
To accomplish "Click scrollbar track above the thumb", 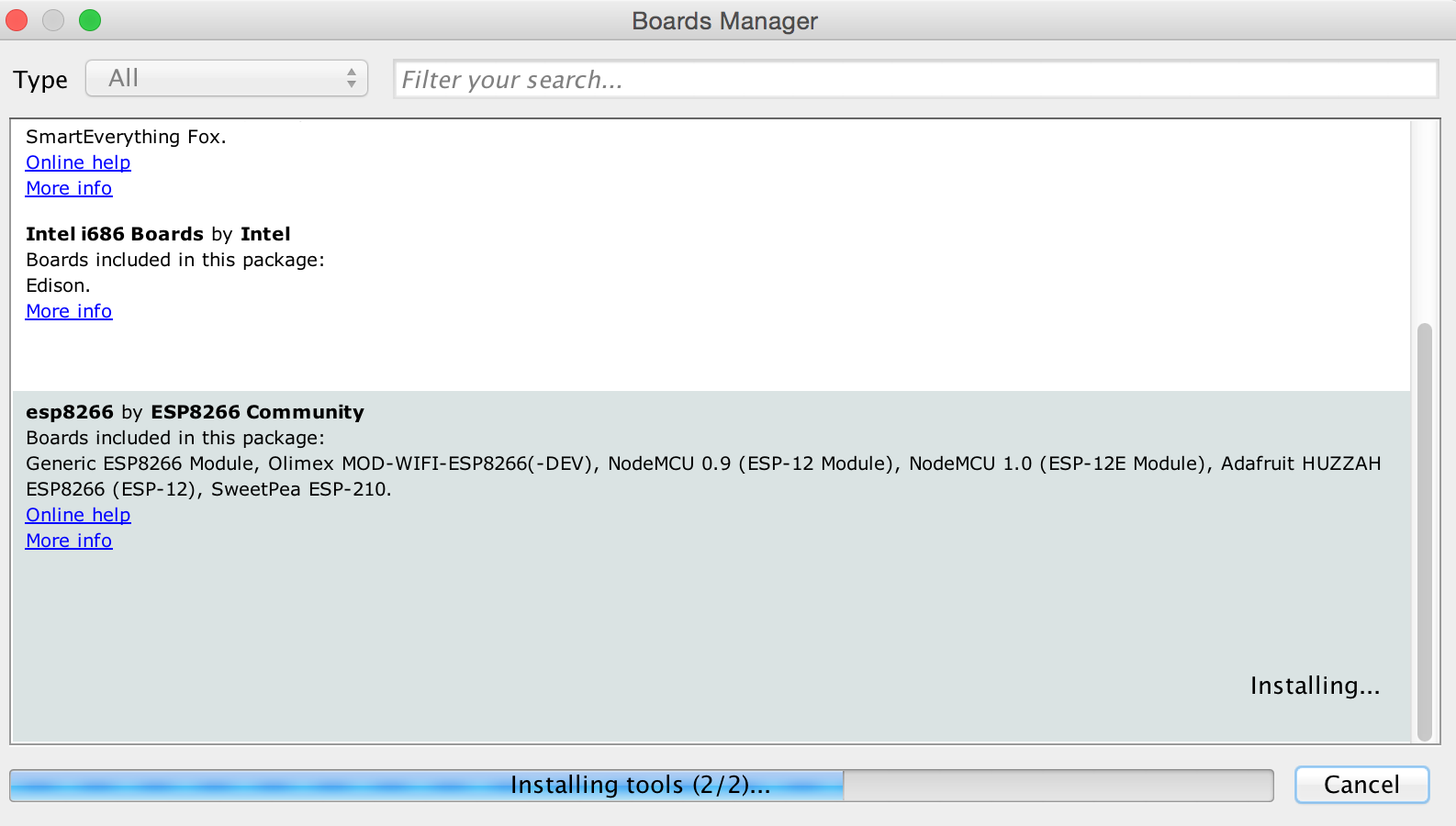I will 1424,220.
